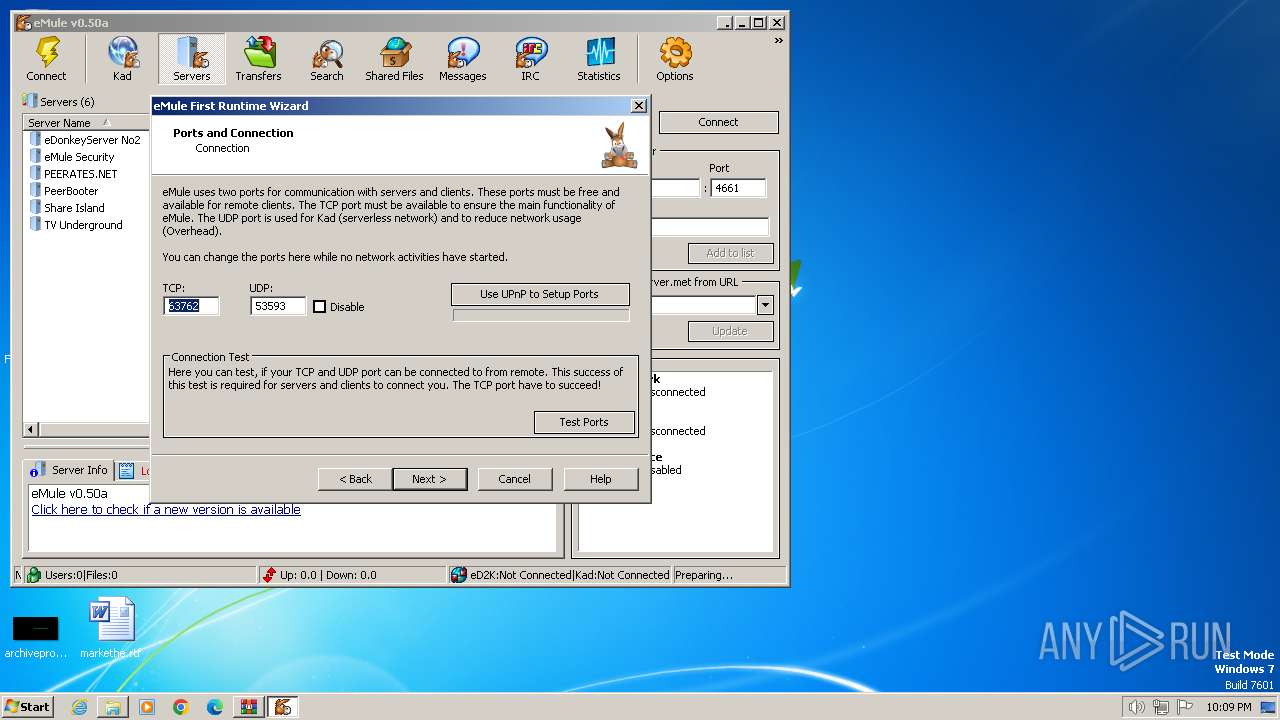1280x720 pixels.
Task: Click the wizard Back button
Action: coord(355,479)
